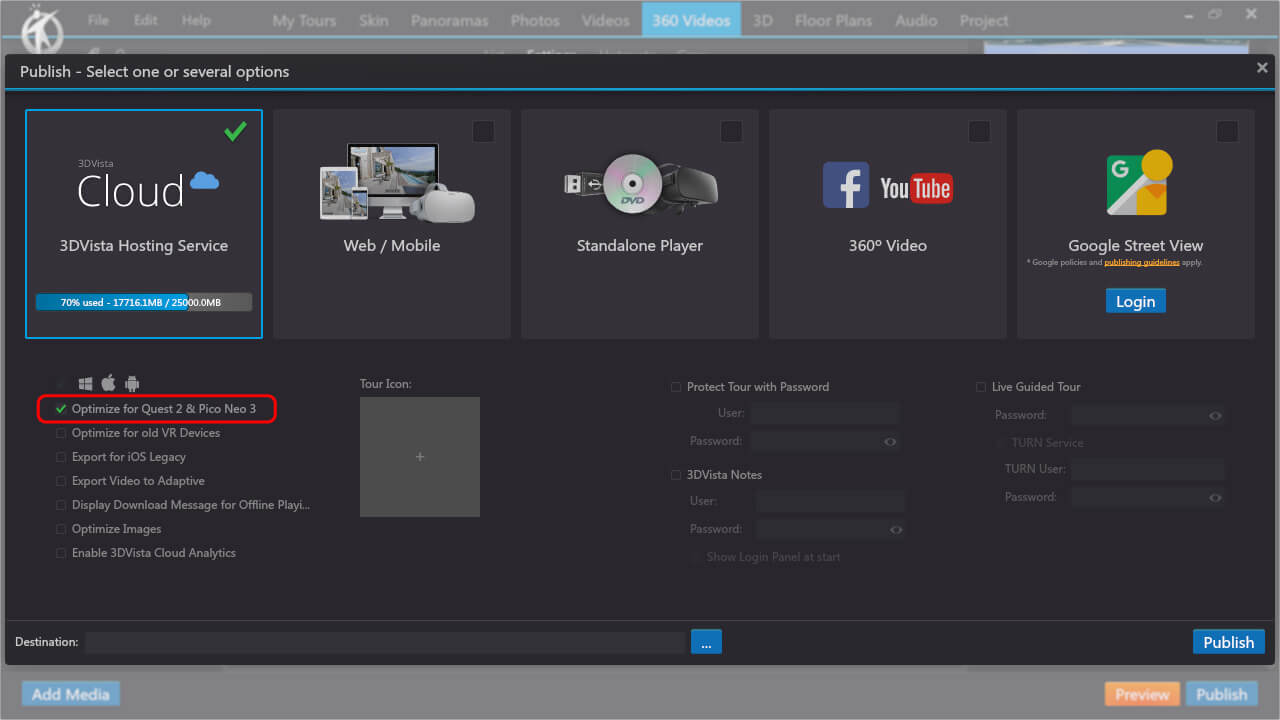Check the 360º Video option checkbox
The image size is (1280, 720).
979,131
